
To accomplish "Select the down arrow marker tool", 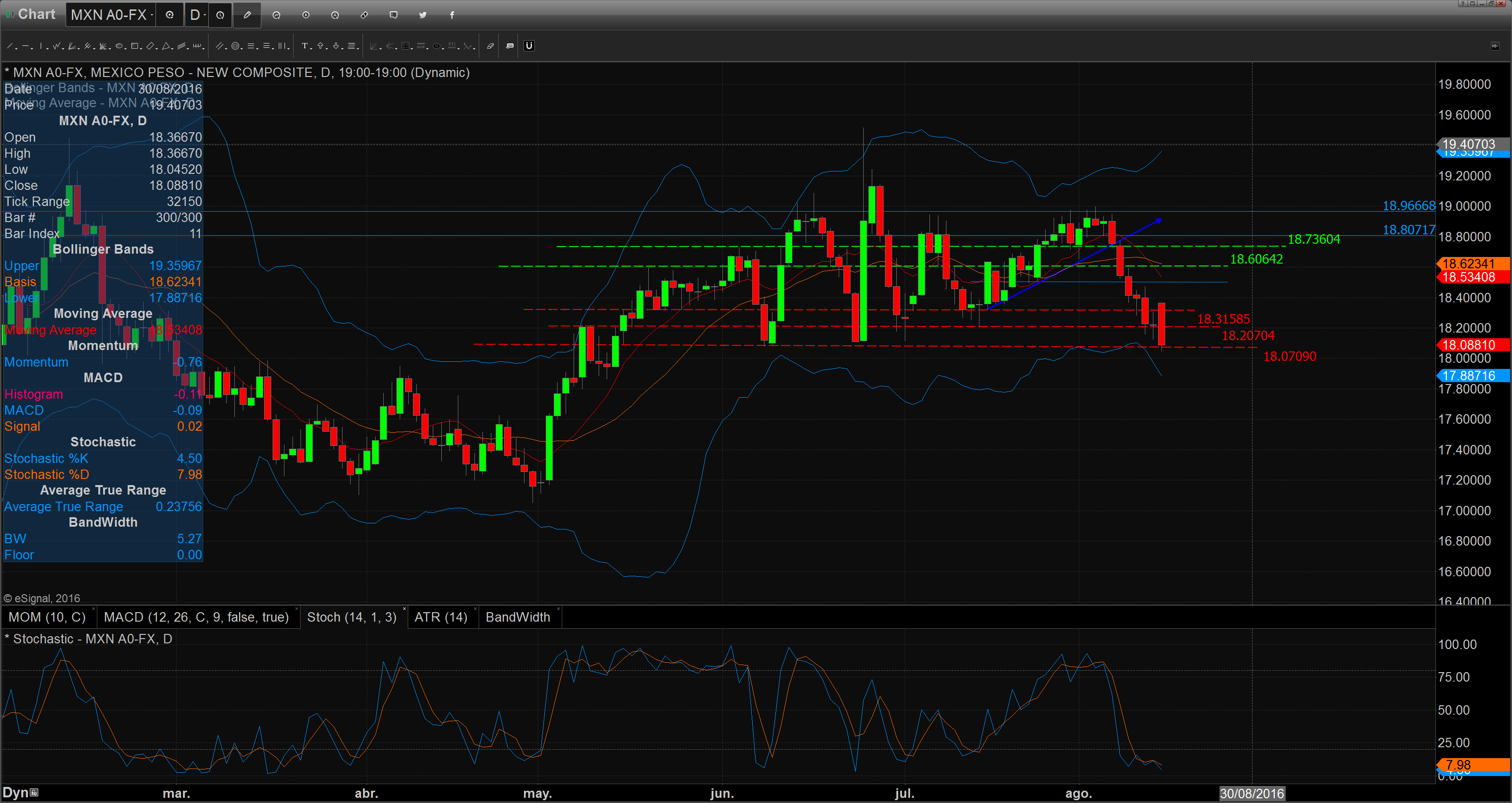I will pyautogui.click(x=336, y=46).
